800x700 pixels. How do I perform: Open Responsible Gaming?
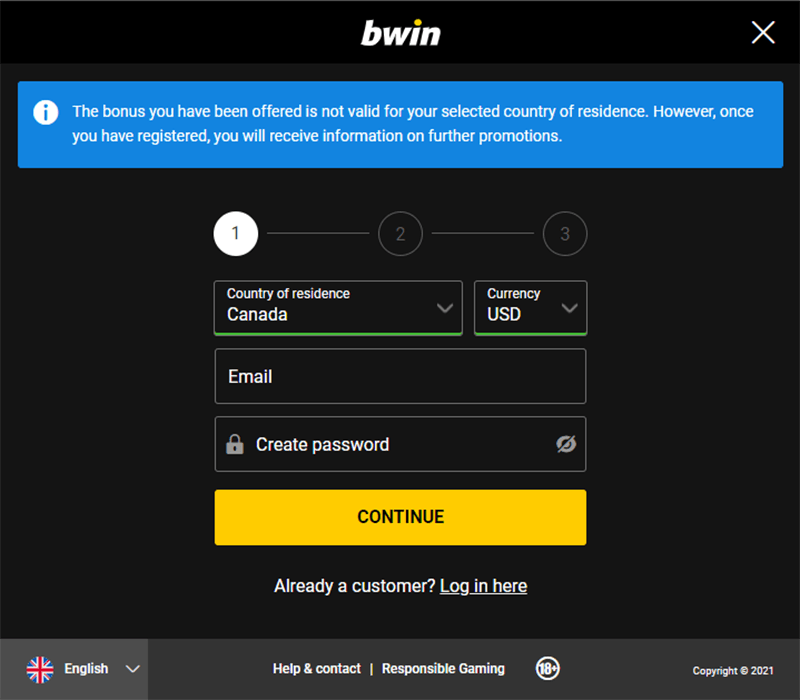pyautogui.click(x=443, y=668)
